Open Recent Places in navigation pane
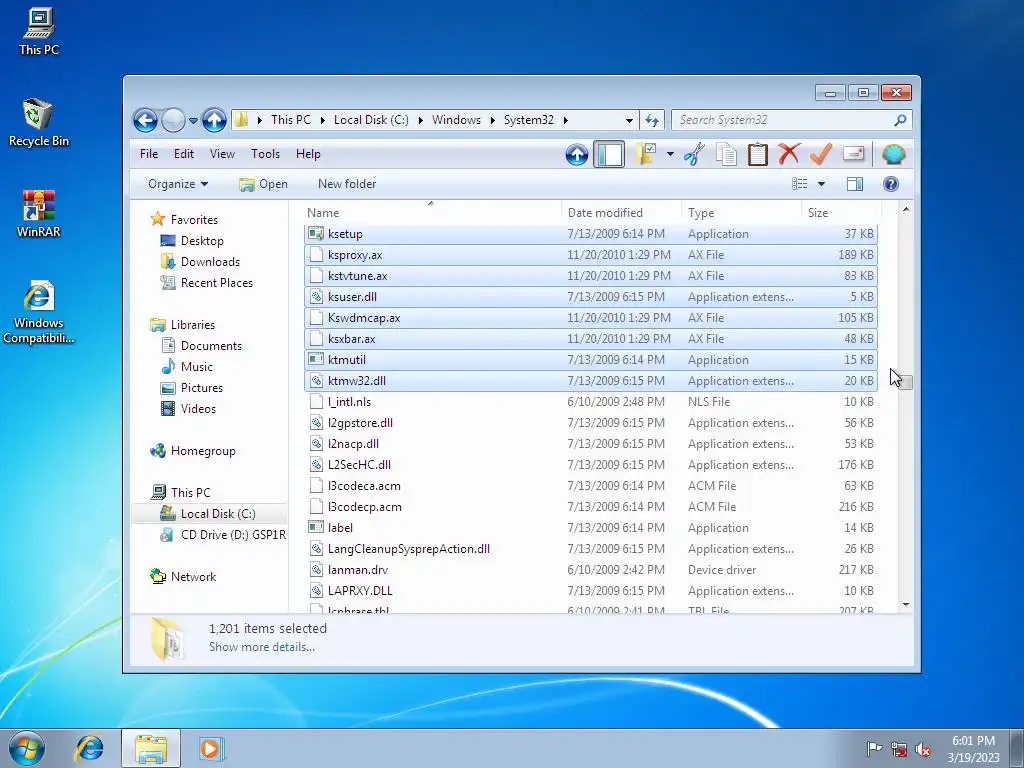This screenshot has width=1024, height=768. 217,283
